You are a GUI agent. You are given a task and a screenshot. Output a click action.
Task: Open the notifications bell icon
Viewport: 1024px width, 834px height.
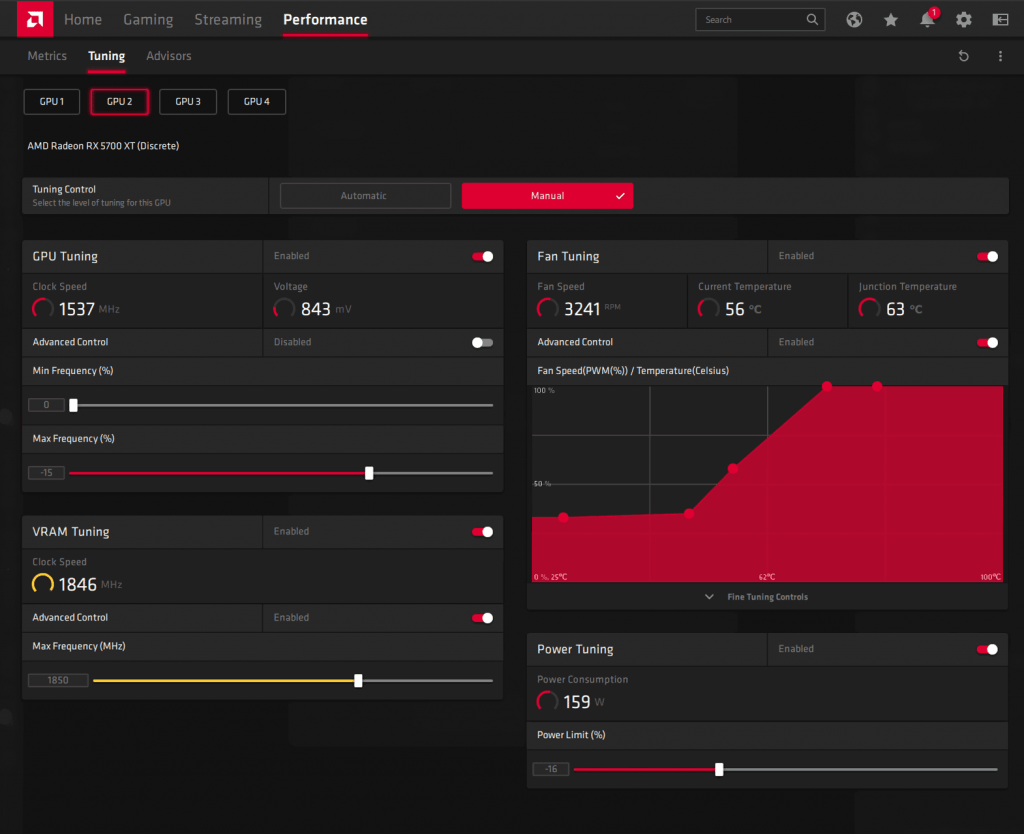coord(927,20)
